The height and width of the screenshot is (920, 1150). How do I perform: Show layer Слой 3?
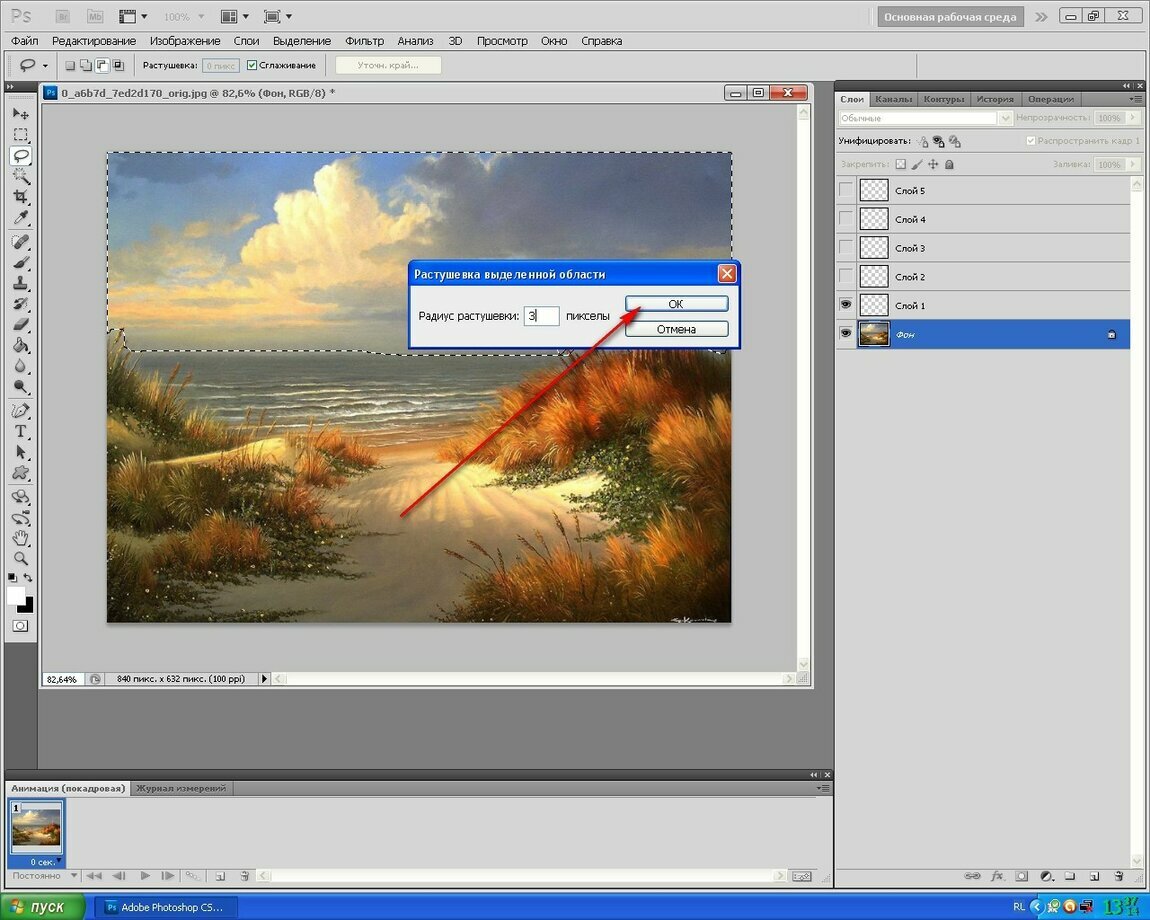(x=846, y=247)
